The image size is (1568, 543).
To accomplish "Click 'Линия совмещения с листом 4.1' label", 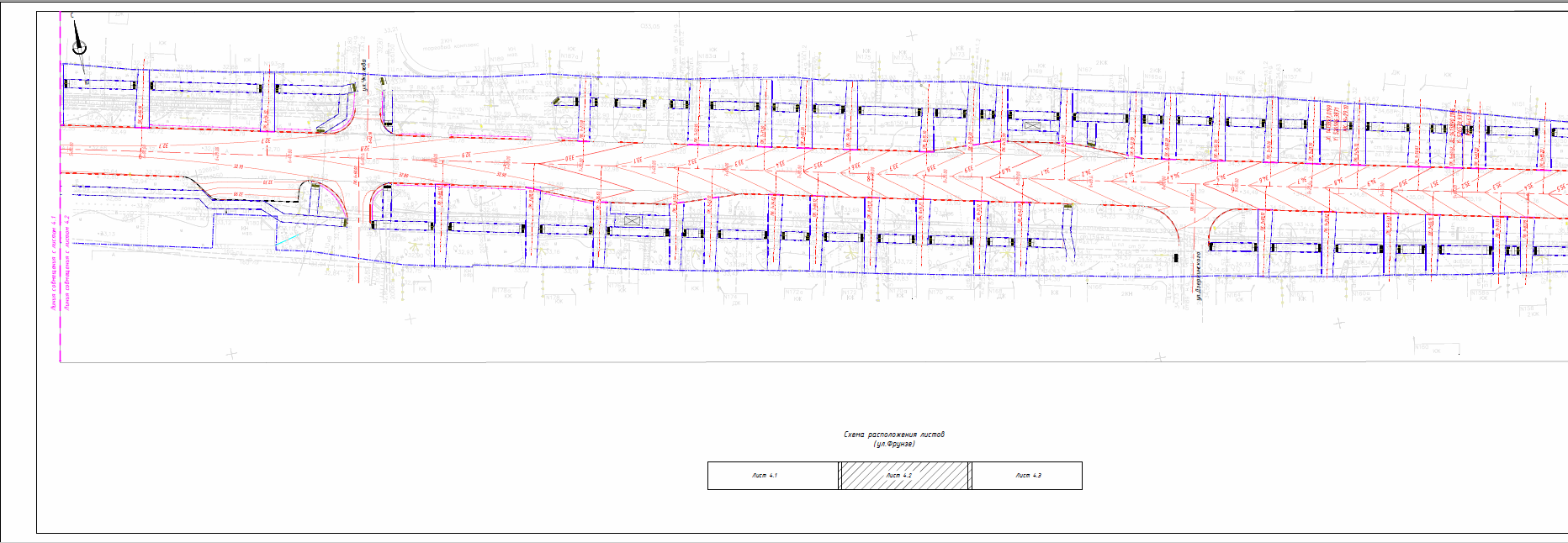I will coord(54,263).
